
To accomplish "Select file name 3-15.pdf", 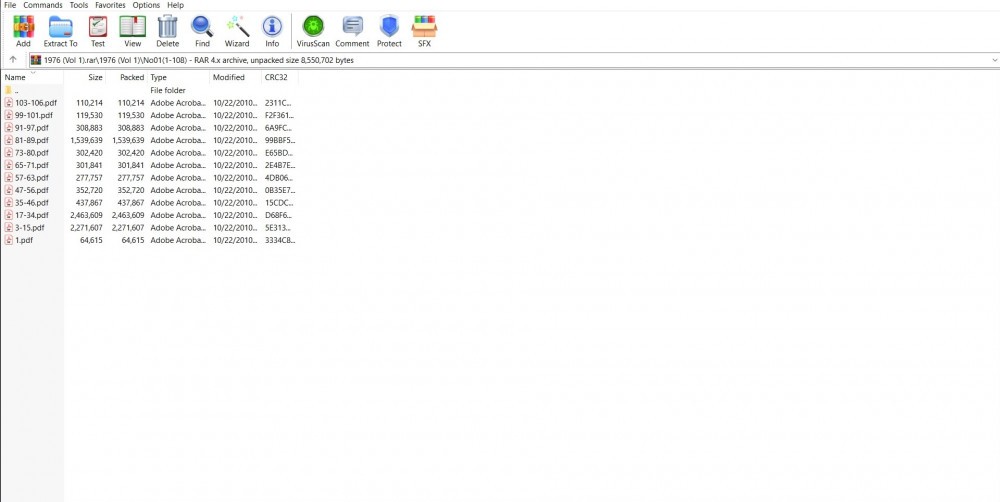I will tap(29, 228).
